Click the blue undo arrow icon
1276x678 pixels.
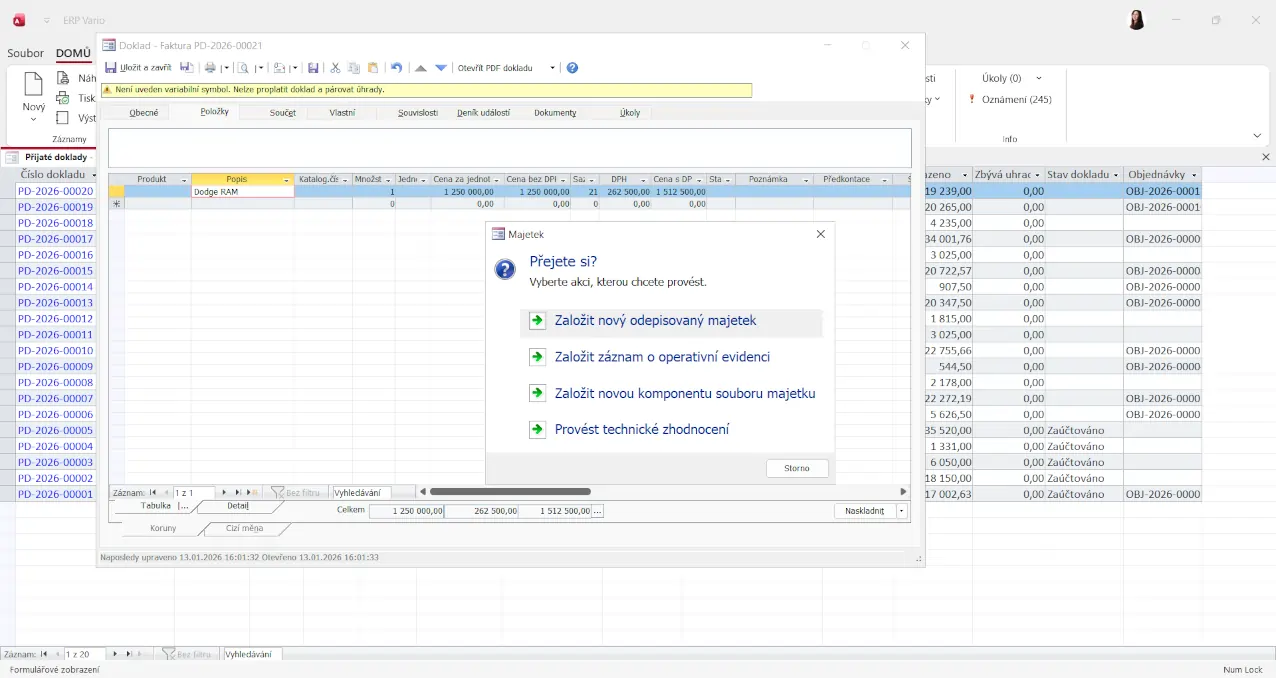[x=396, y=68]
